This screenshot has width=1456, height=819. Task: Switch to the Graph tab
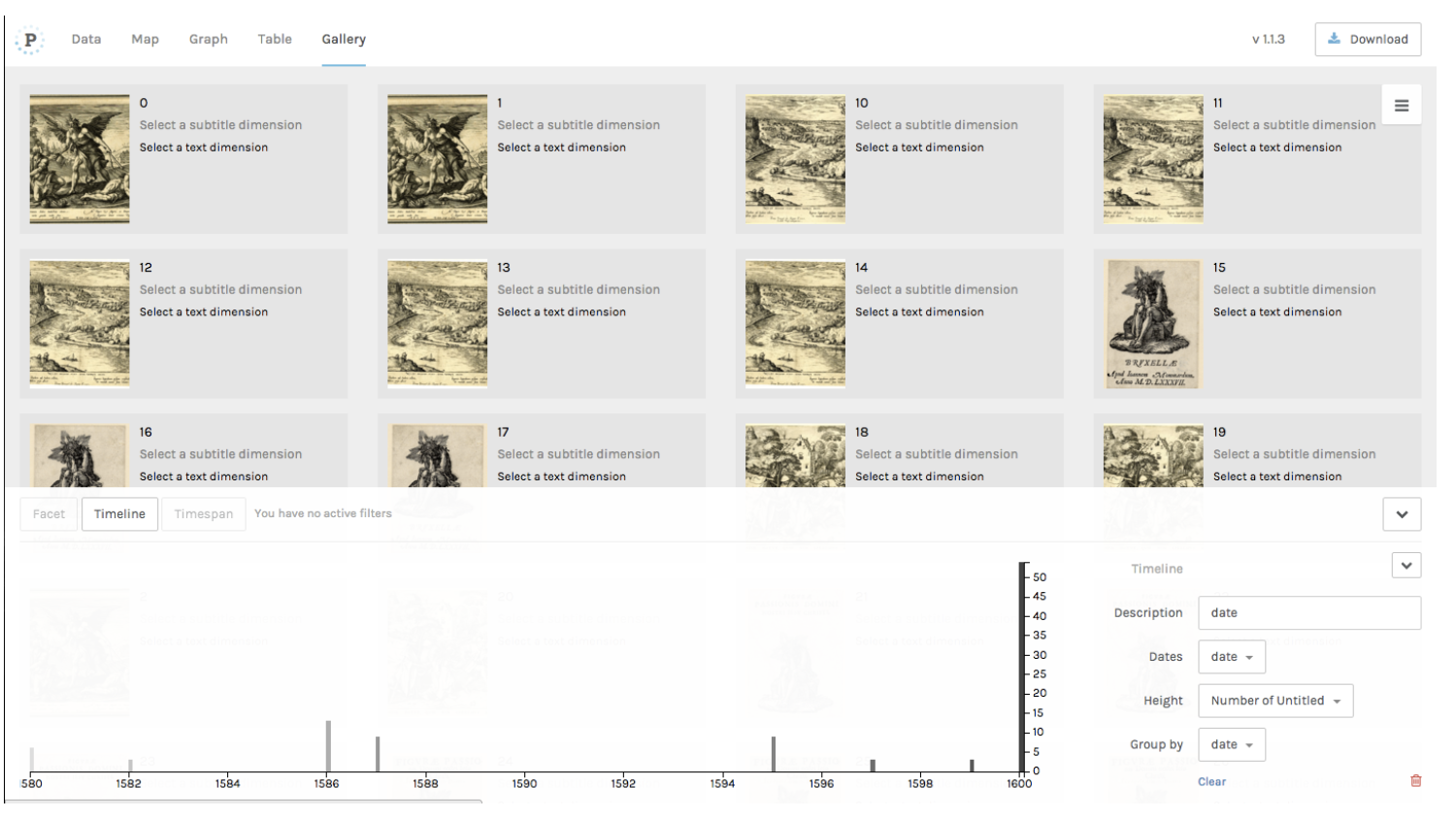[208, 40]
